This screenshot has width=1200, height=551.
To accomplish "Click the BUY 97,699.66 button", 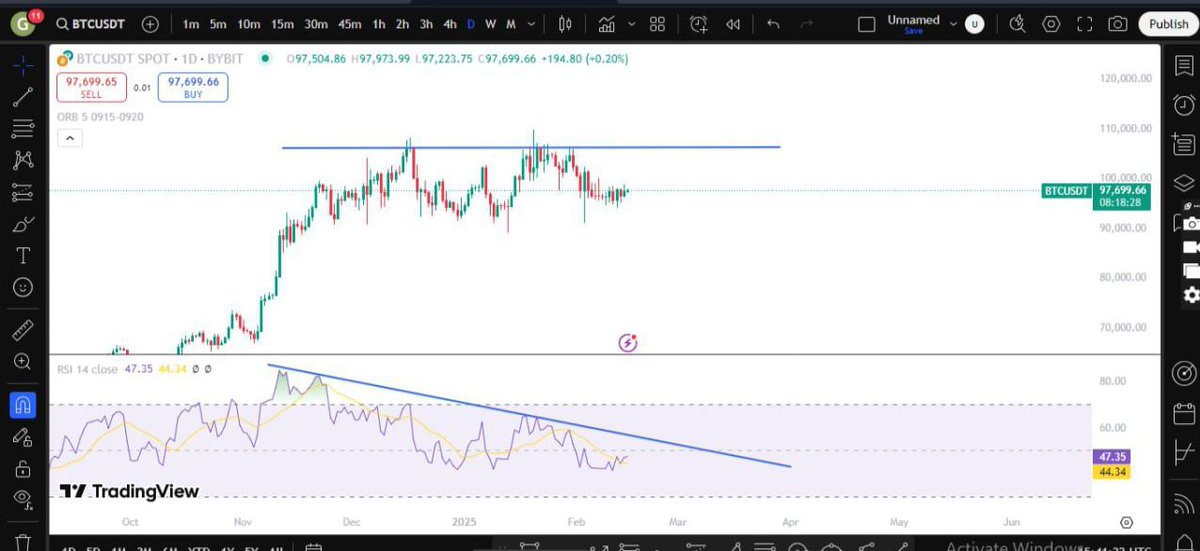I will 193,87.
